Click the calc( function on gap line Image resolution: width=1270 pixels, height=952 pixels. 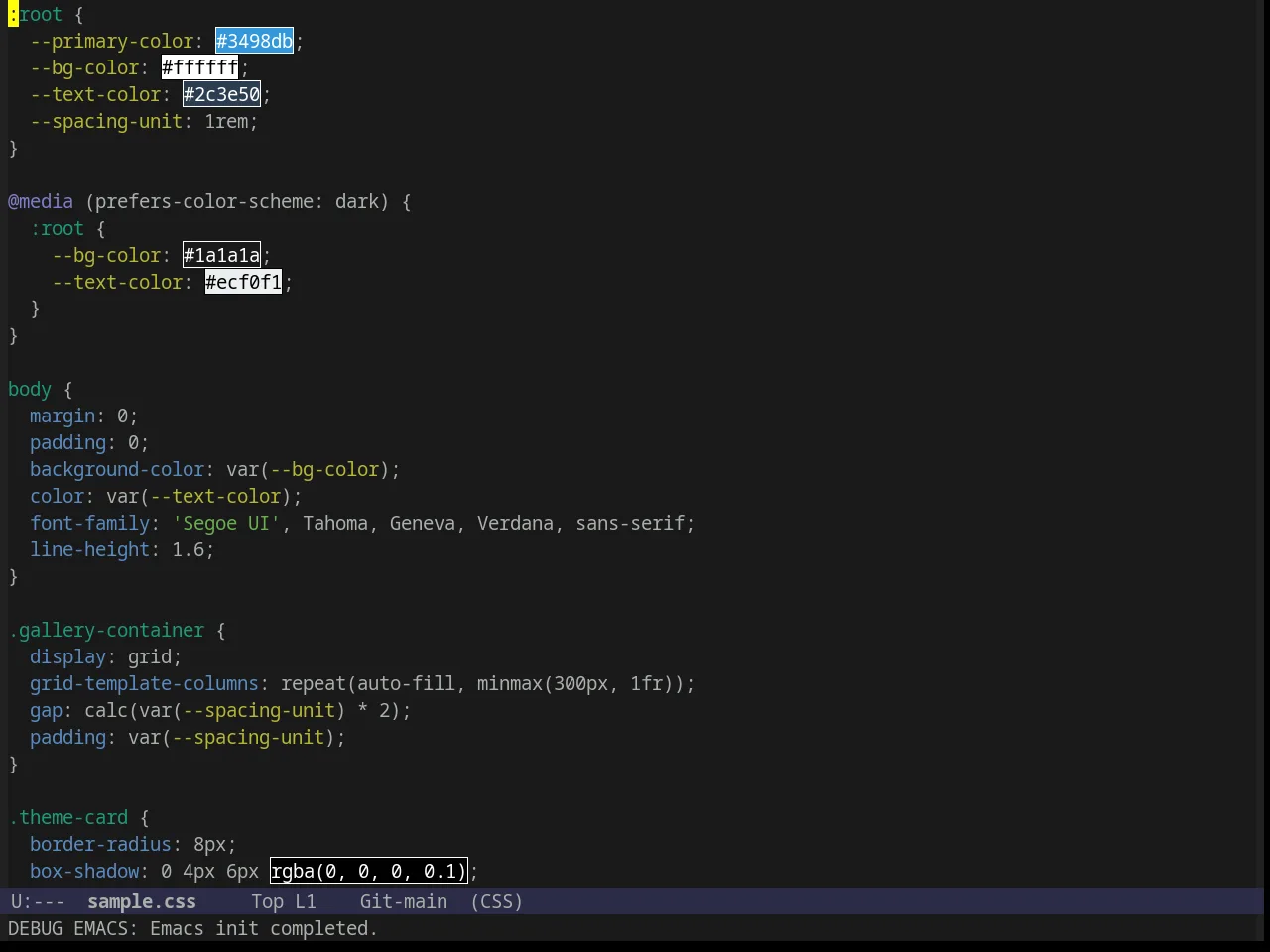pos(111,710)
